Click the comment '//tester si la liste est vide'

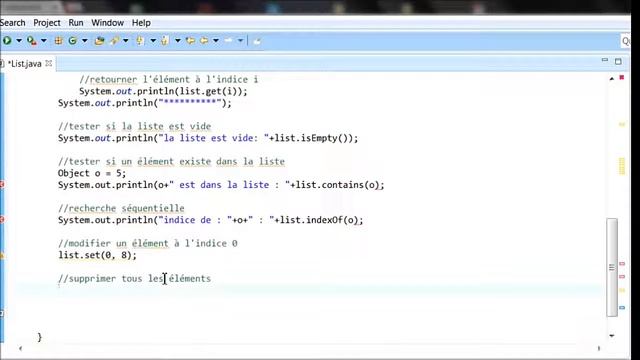[x=134, y=127]
